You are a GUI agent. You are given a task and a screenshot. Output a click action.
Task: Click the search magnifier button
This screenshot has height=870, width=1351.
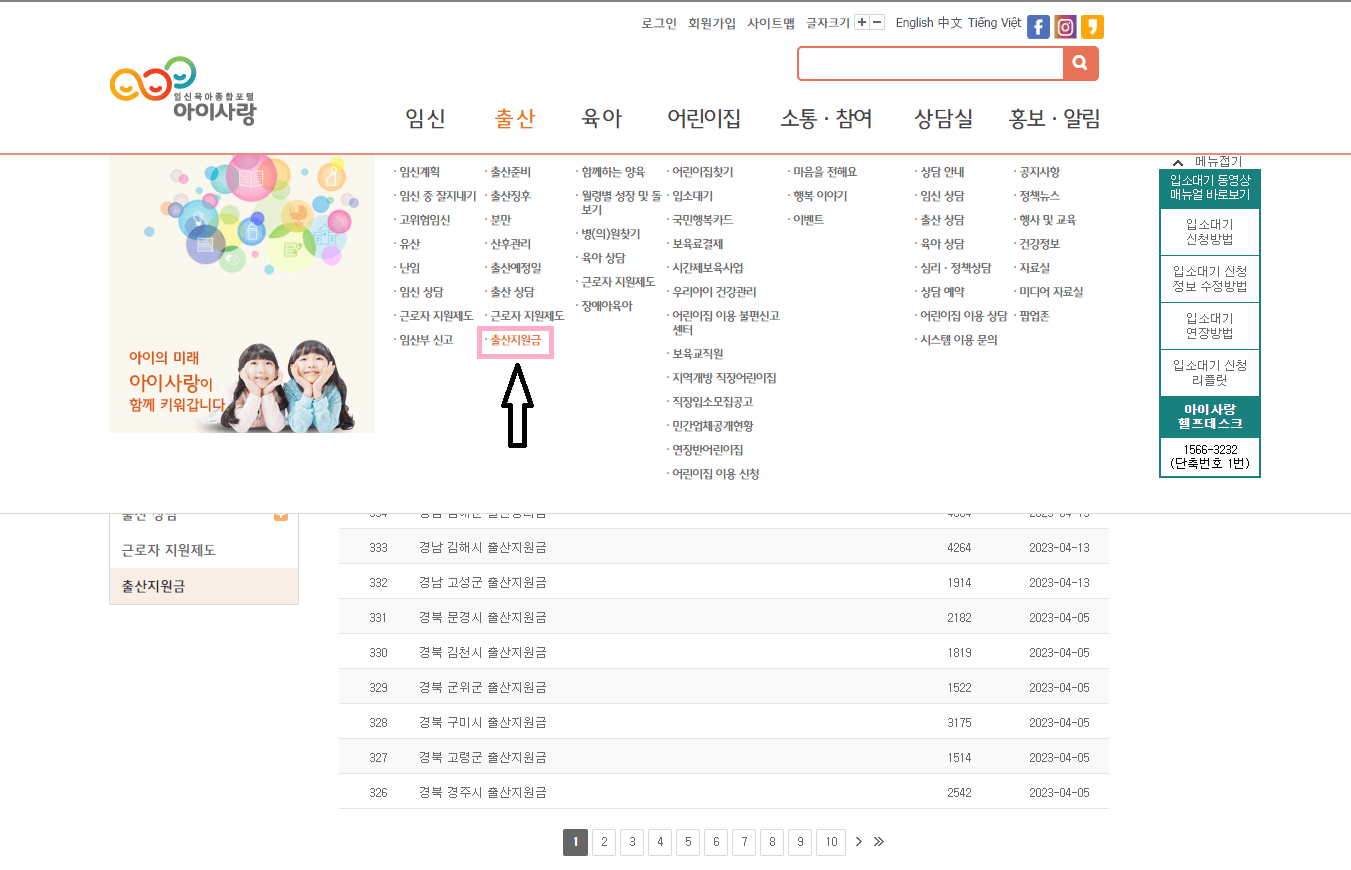pyautogui.click(x=1080, y=63)
